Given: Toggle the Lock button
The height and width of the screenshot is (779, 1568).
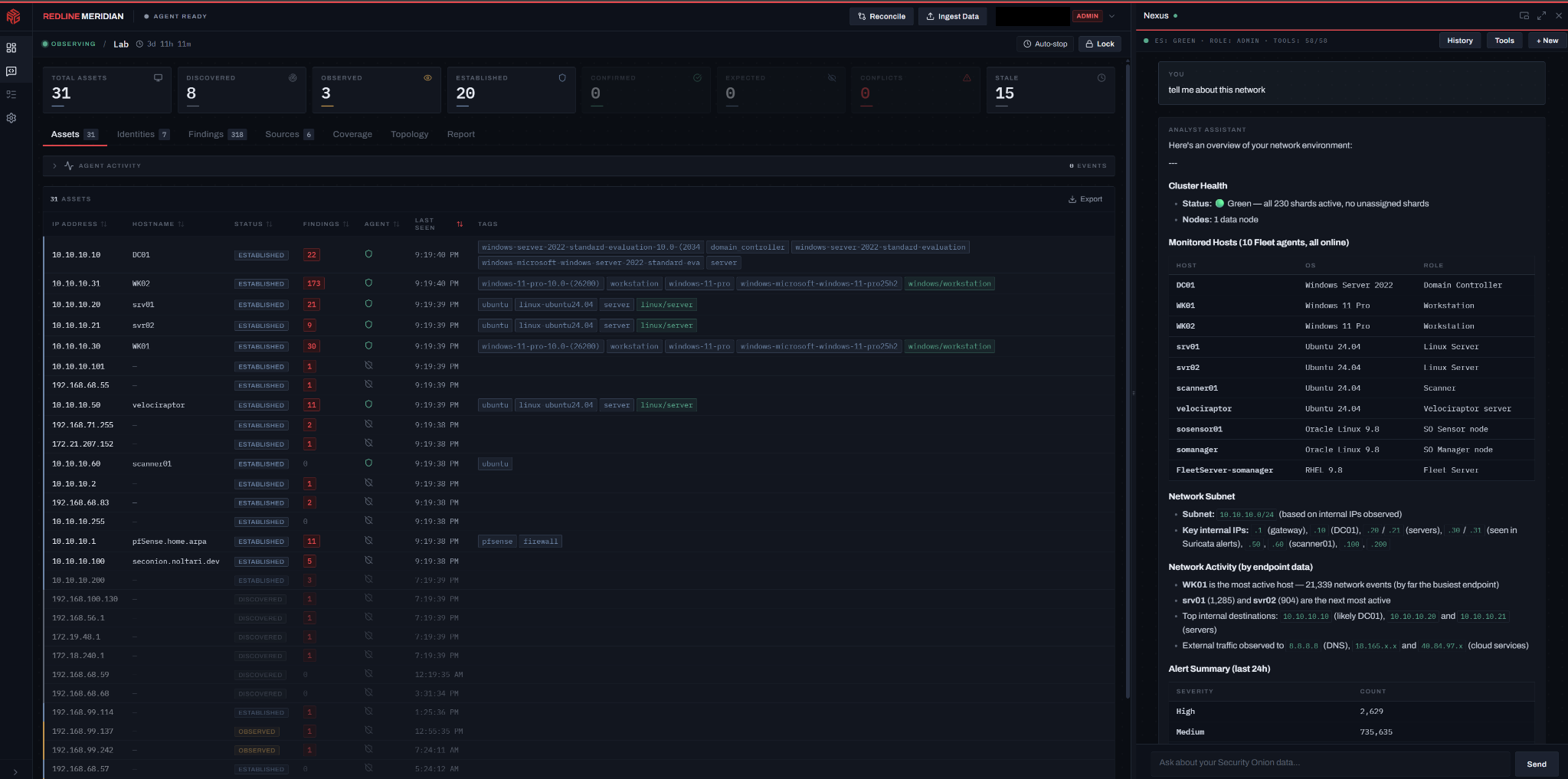Looking at the screenshot, I should (1100, 44).
